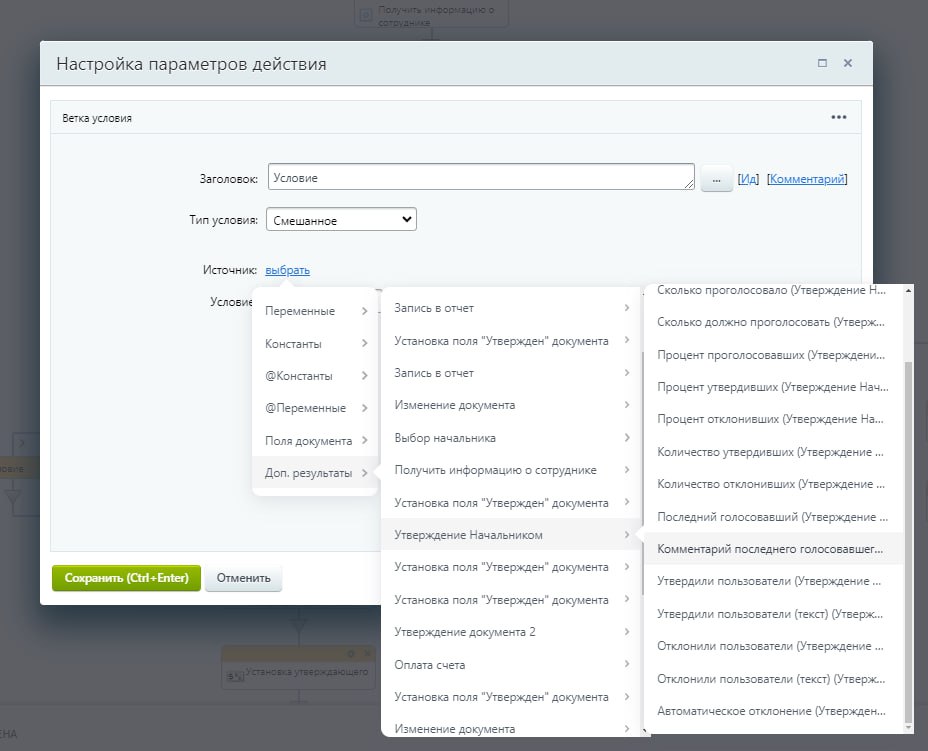Maximize the action settings dialog
Screen dimensions: 928x751
click(822, 63)
